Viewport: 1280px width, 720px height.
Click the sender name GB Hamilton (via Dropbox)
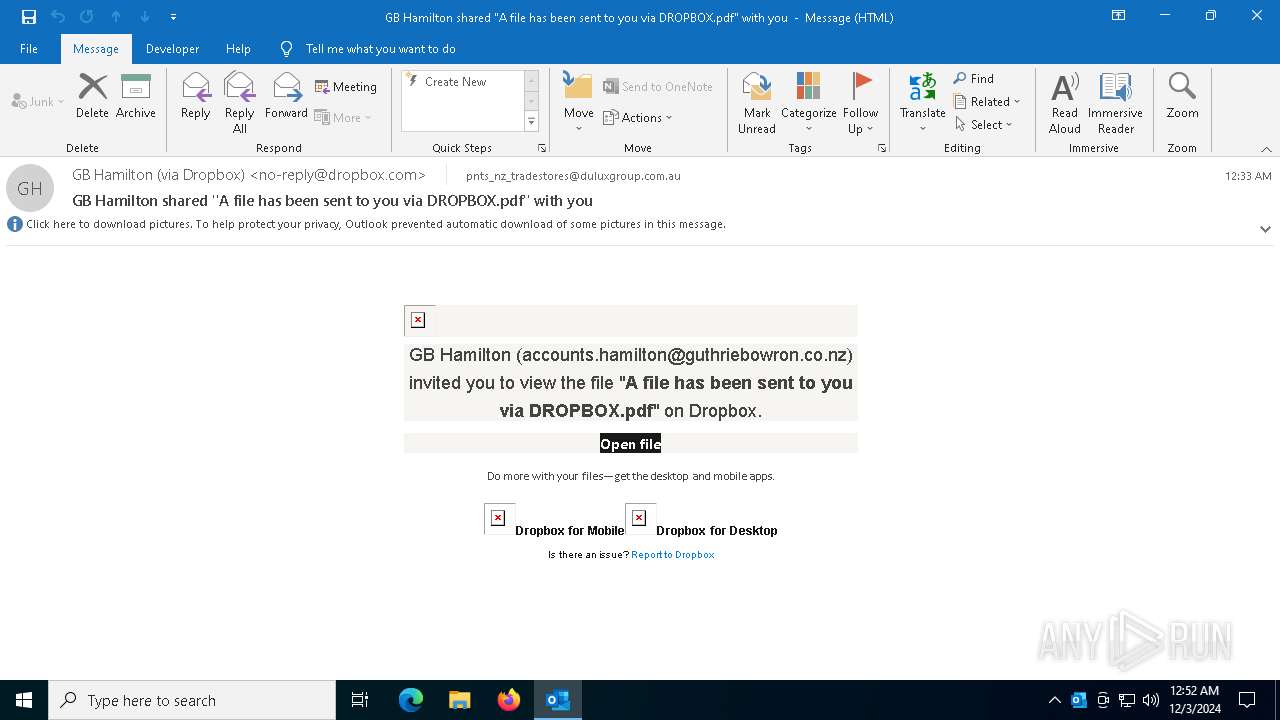249,175
